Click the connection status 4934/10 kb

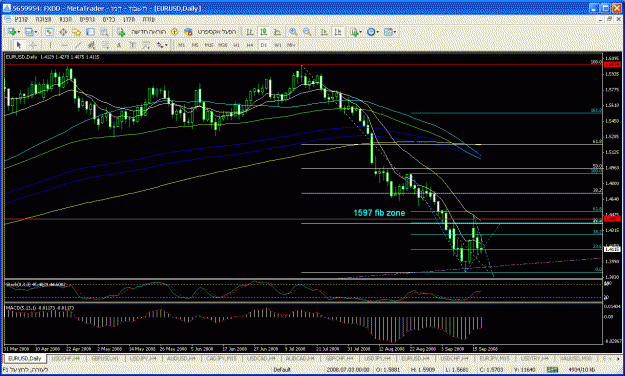coord(582,370)
